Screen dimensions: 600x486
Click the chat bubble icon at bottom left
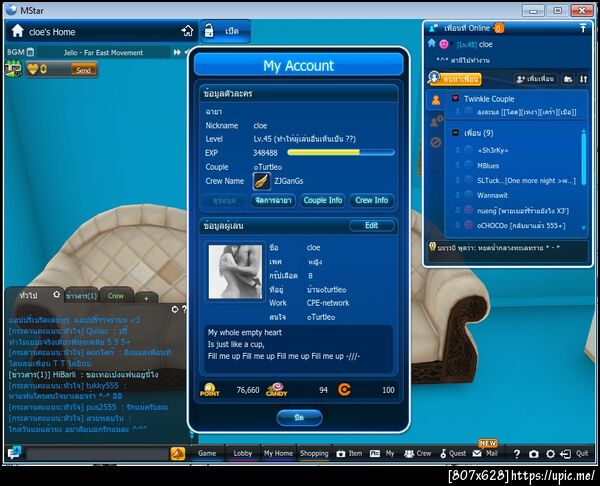click(15, 453)
